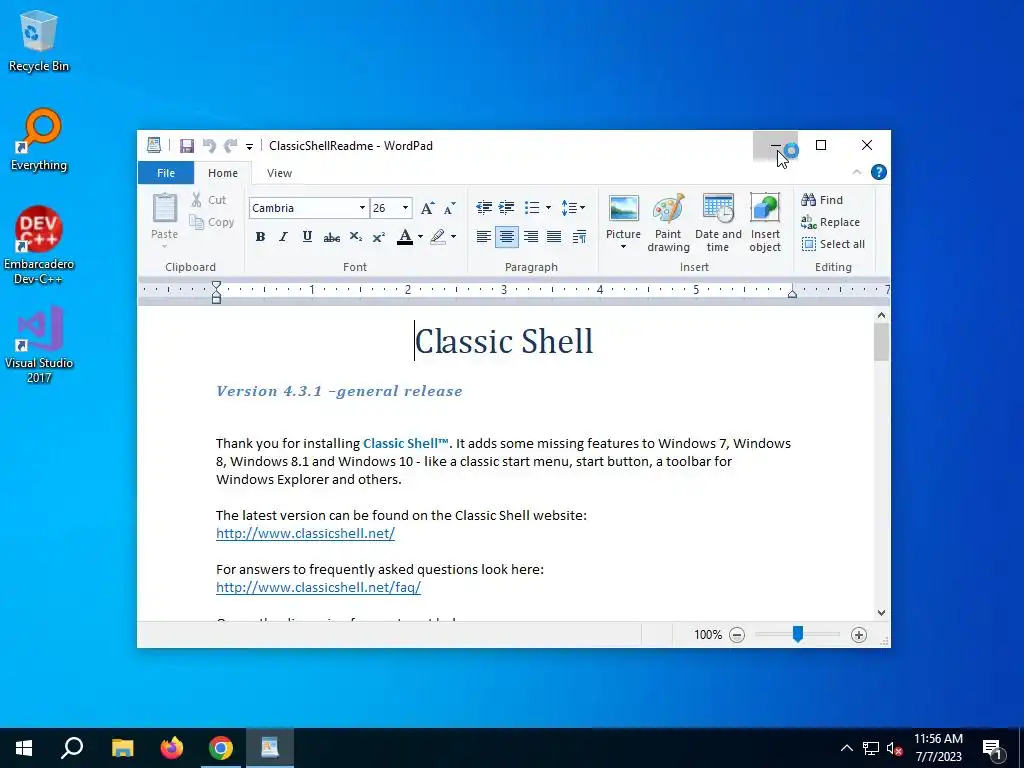Image resolution: width=1024 pixels, height=768 pixels.
Task: Select Center text alignment
Action: tap(507, 236)
